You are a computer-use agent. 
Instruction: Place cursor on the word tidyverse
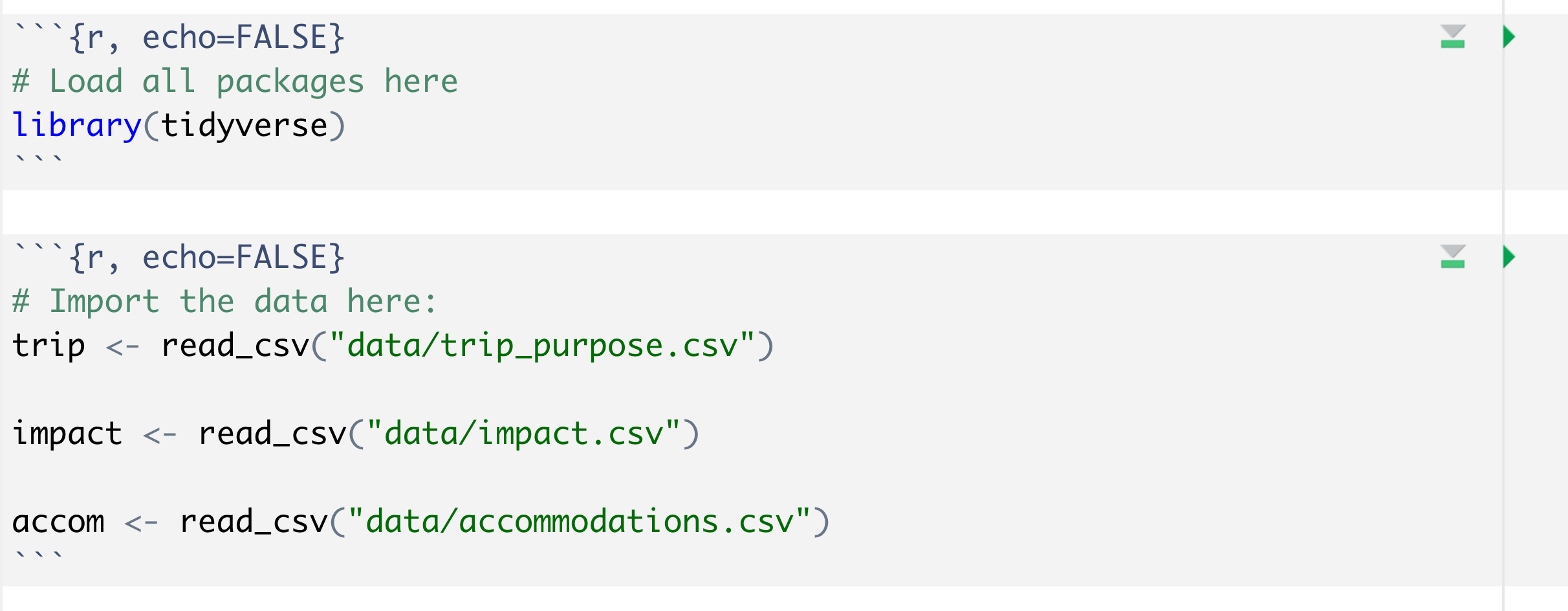[x=245, y=126]
